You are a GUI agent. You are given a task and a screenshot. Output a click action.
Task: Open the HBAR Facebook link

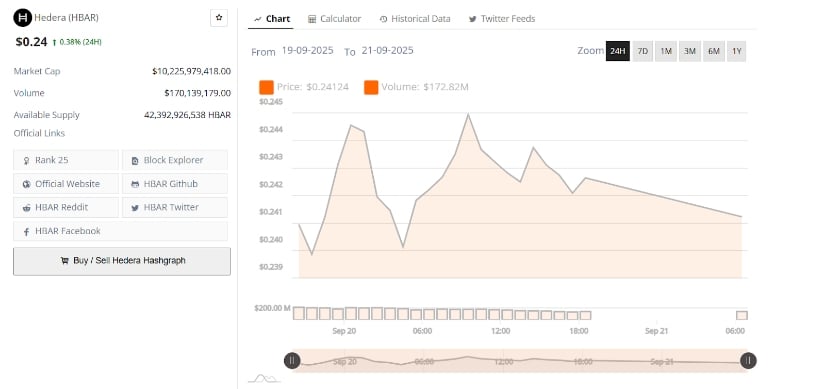(x=120, y=231)
